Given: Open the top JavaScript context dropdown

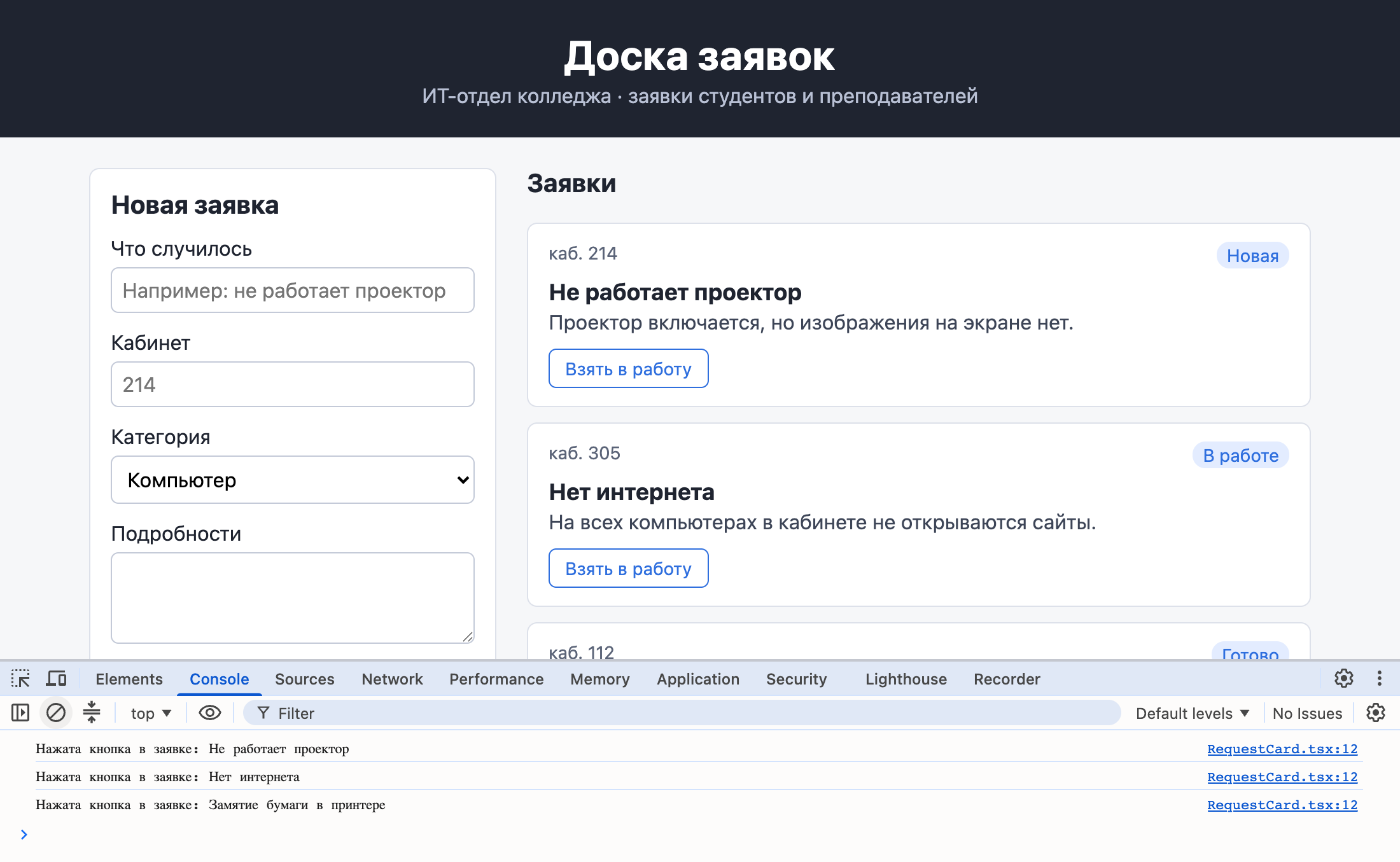Looking at the screenshot, I should (151, 714).
